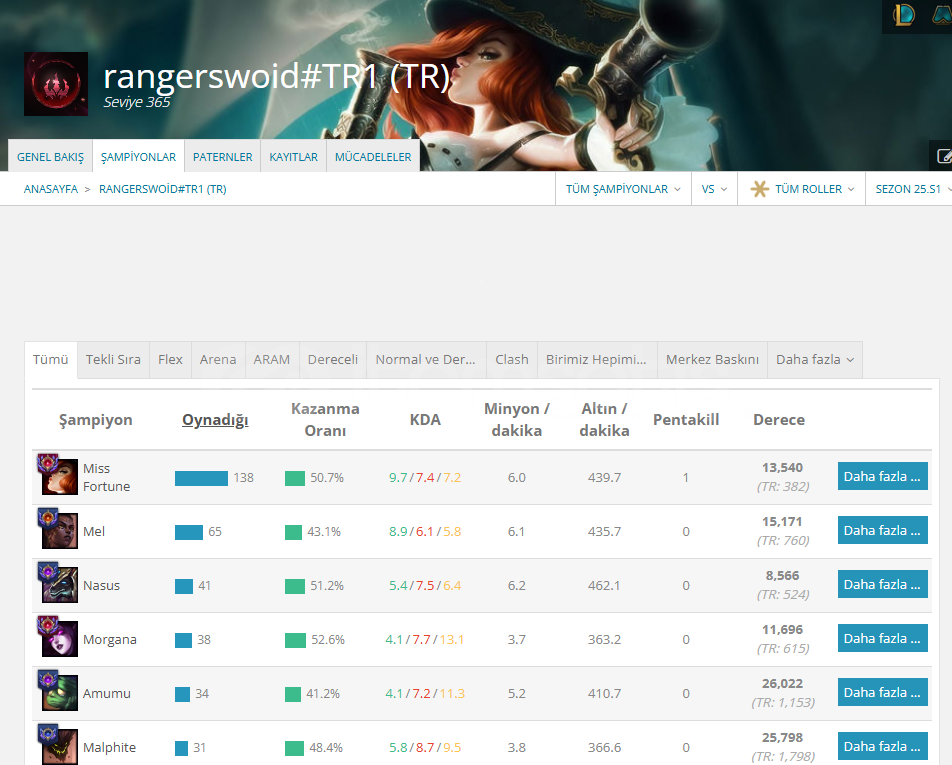Viewport: 952px width, 765px height.
Task: Click the Amumu champion portrait
Action: pyautogui.click(x=60, y=693)
